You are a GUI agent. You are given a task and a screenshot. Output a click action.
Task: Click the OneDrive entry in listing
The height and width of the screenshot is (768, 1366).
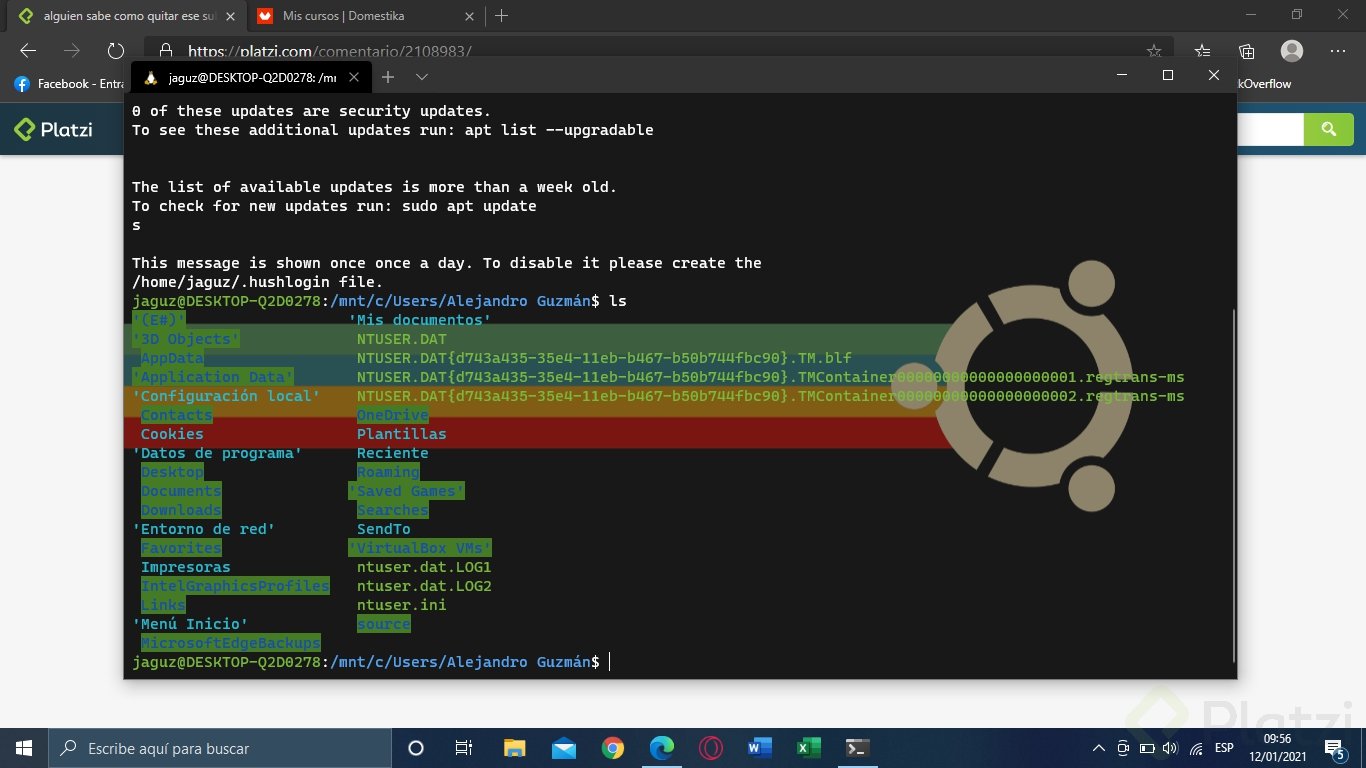(393, 415)
